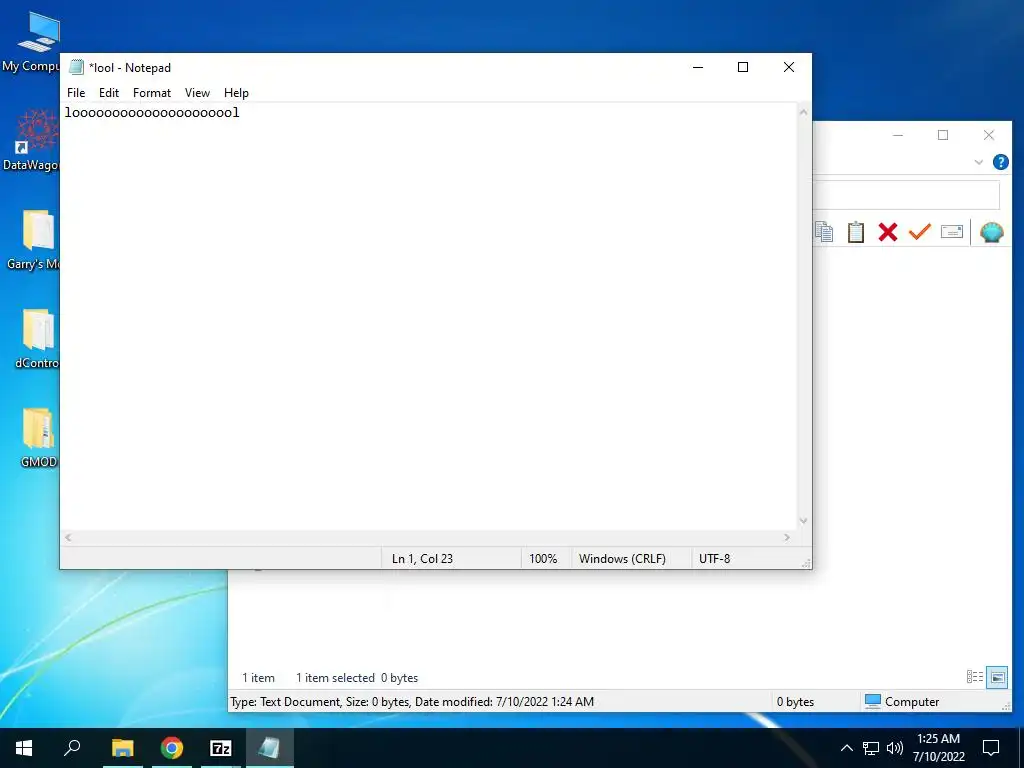The height and width of the screenshot is (768, 1024).
Task: Maximize the Explorer window behind Notepad
Action: click(x=943, y=135)
